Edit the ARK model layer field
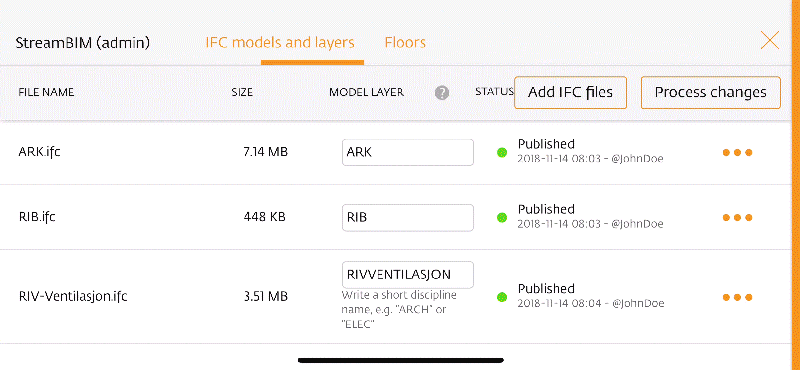Image resolution: width=800 pixels, height=370 pixels. pyautogui.click(x=408, y=152)
